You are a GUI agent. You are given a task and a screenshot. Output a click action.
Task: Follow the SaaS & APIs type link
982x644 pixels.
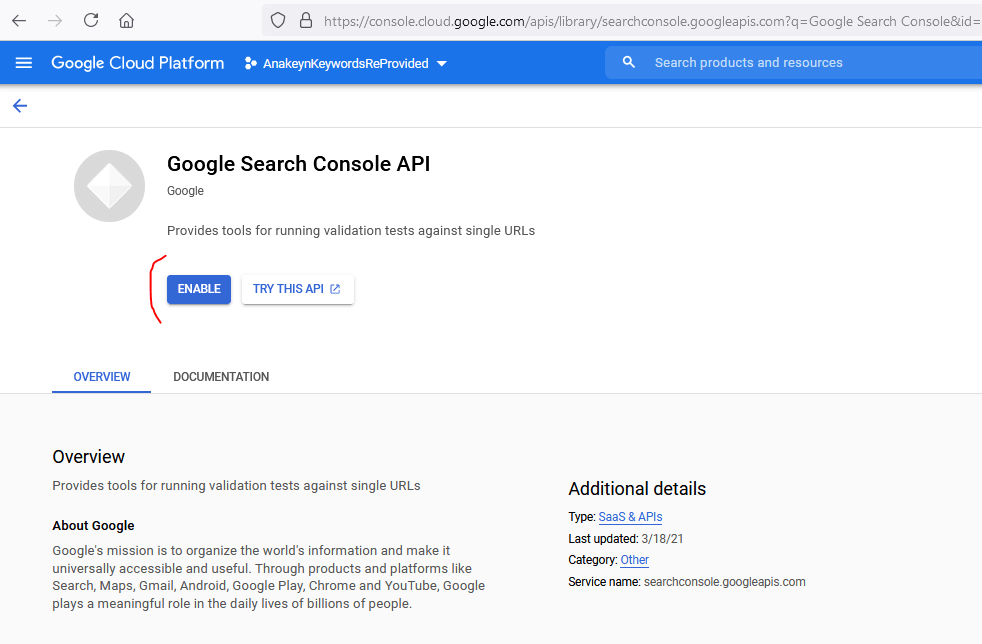coord(630,517)
